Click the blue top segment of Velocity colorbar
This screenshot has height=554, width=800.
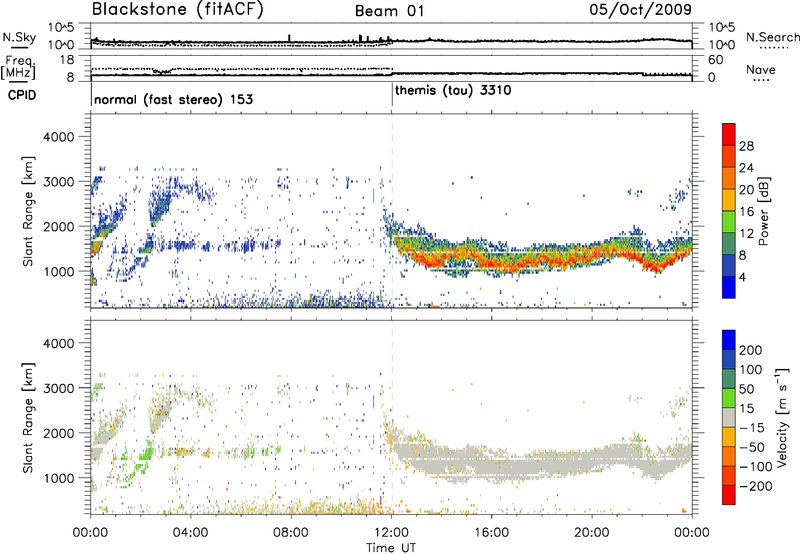(x=729, y=340)
